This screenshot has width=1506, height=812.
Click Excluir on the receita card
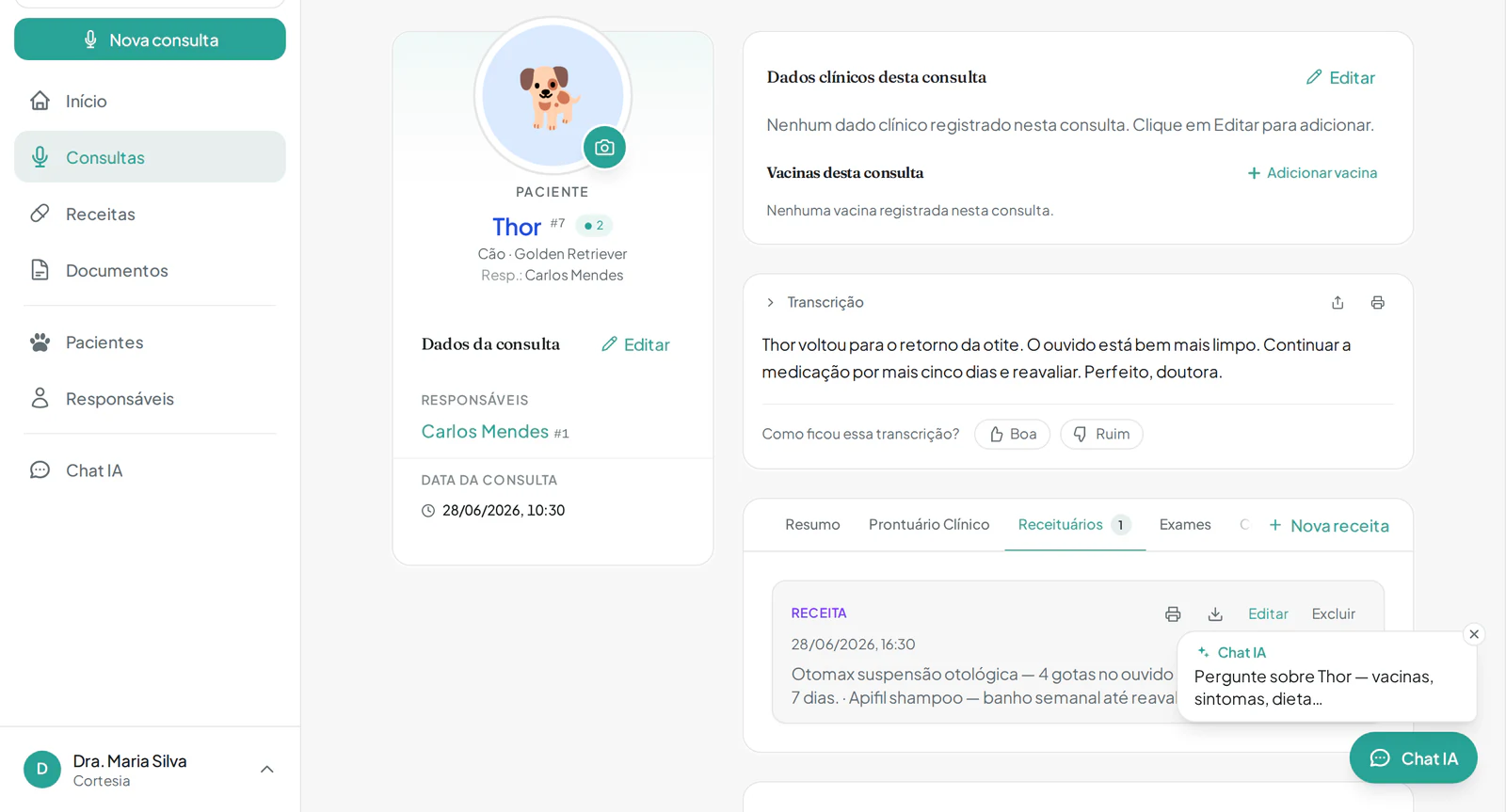(1334, 613)
